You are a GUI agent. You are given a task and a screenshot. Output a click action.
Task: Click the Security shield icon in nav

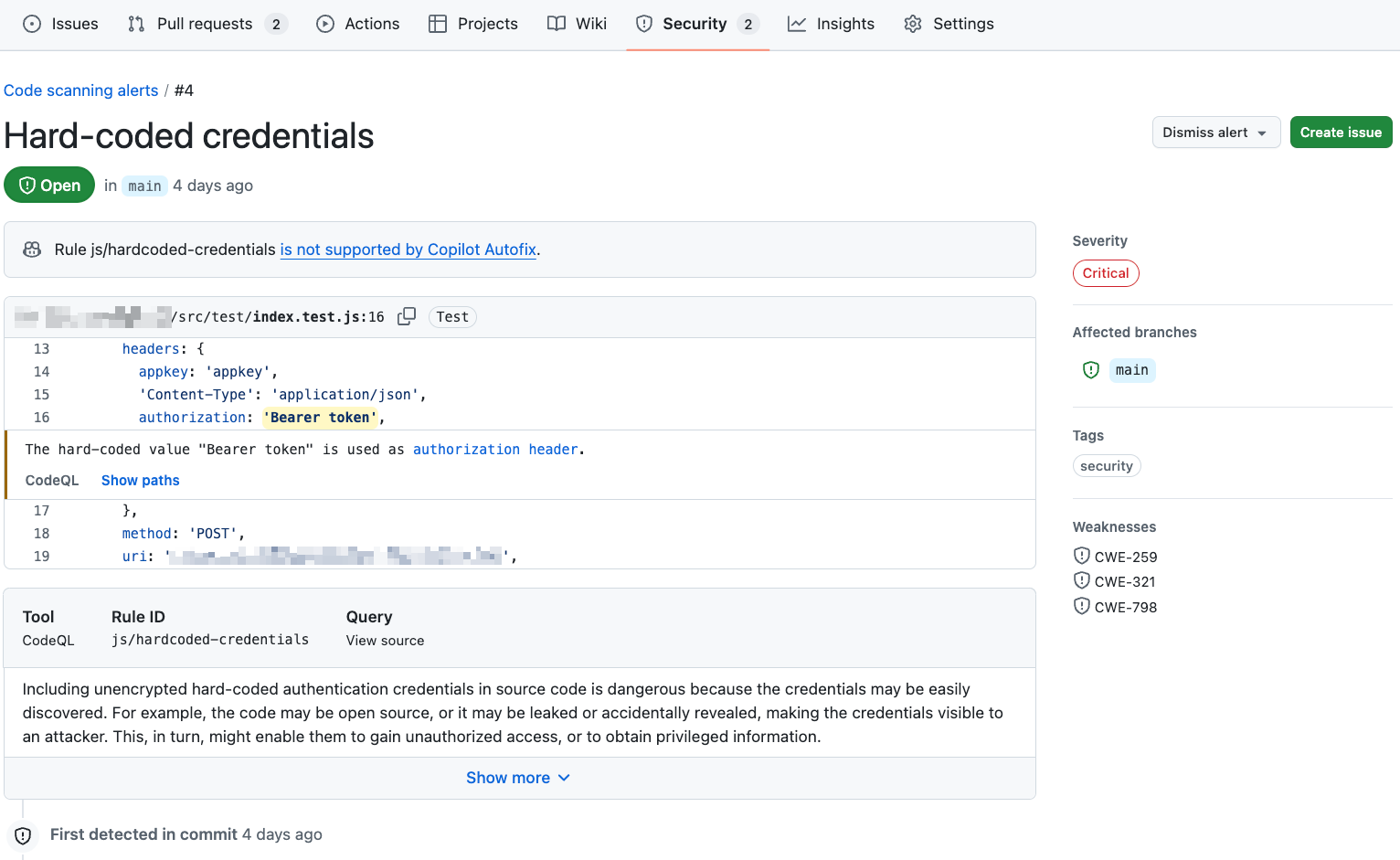(x=644, y=24)
